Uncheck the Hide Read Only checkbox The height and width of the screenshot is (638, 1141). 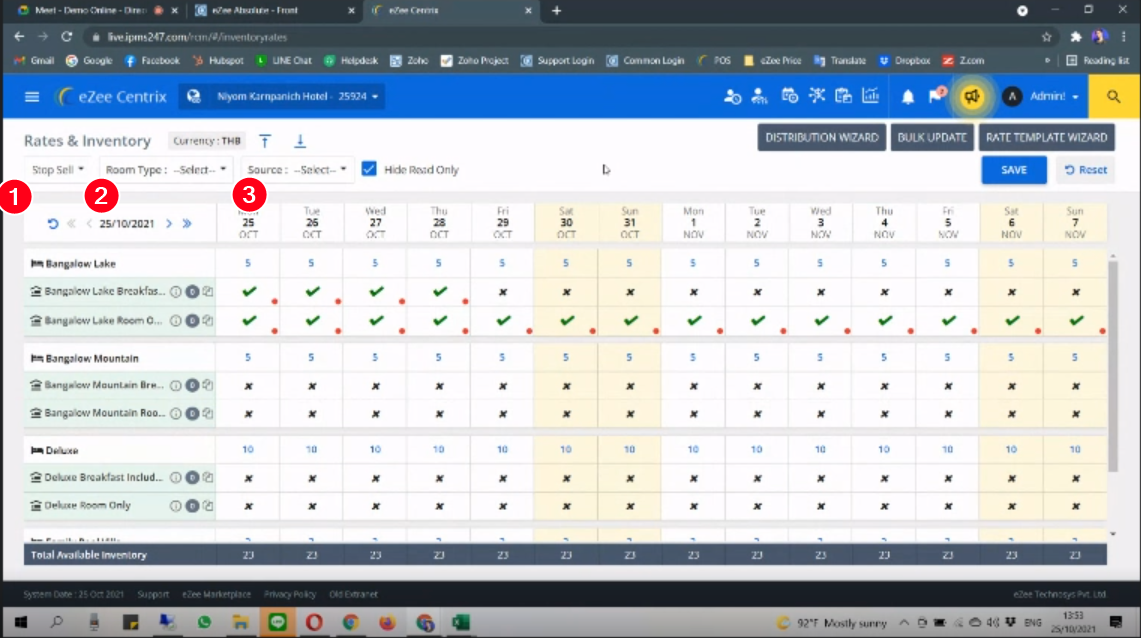pyautogui.click(x=369, y=170)
